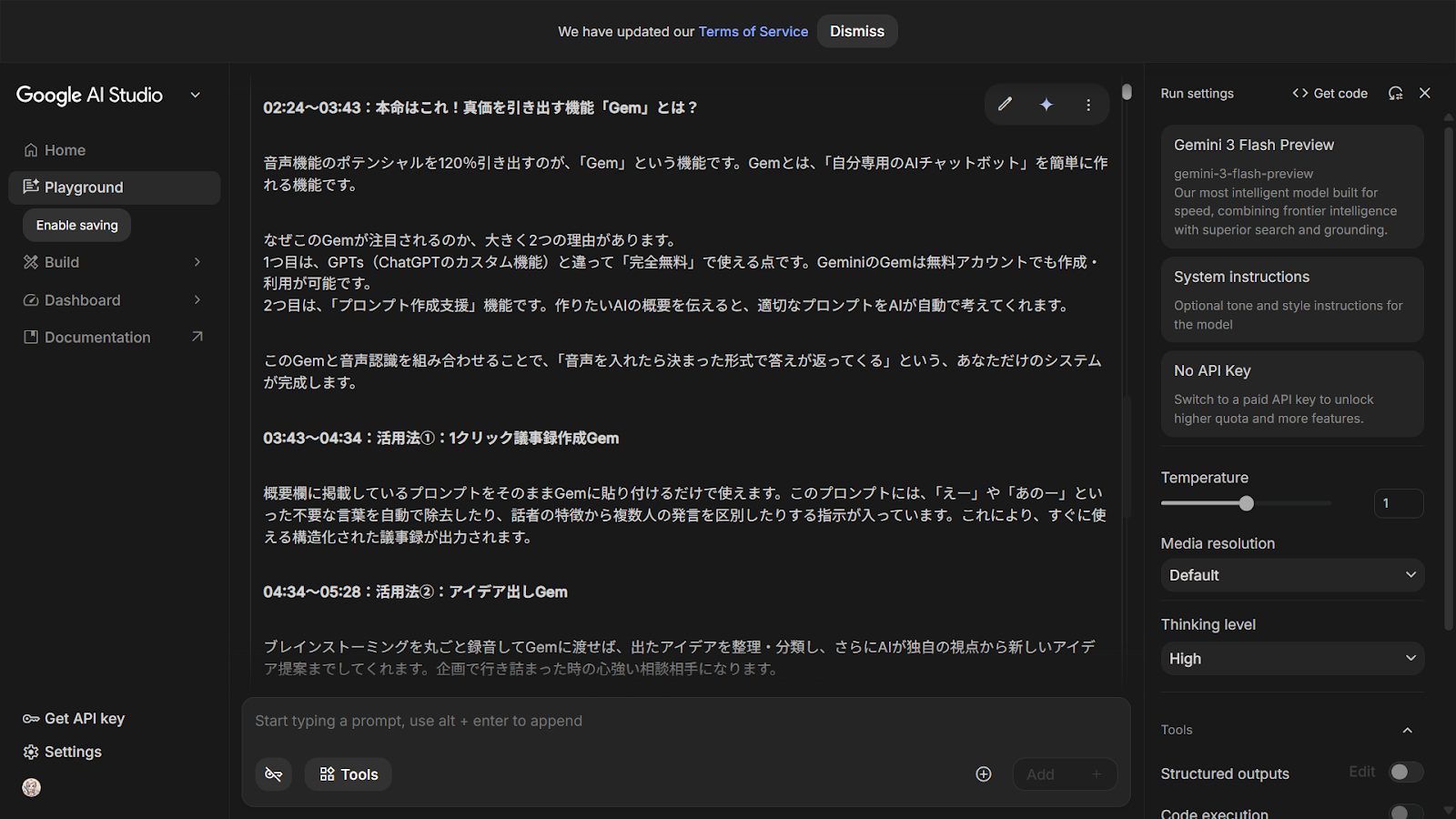Dismiss the Terms of Service banner
This screenshot has height=819, width=1456.
[x=856, y=32]
